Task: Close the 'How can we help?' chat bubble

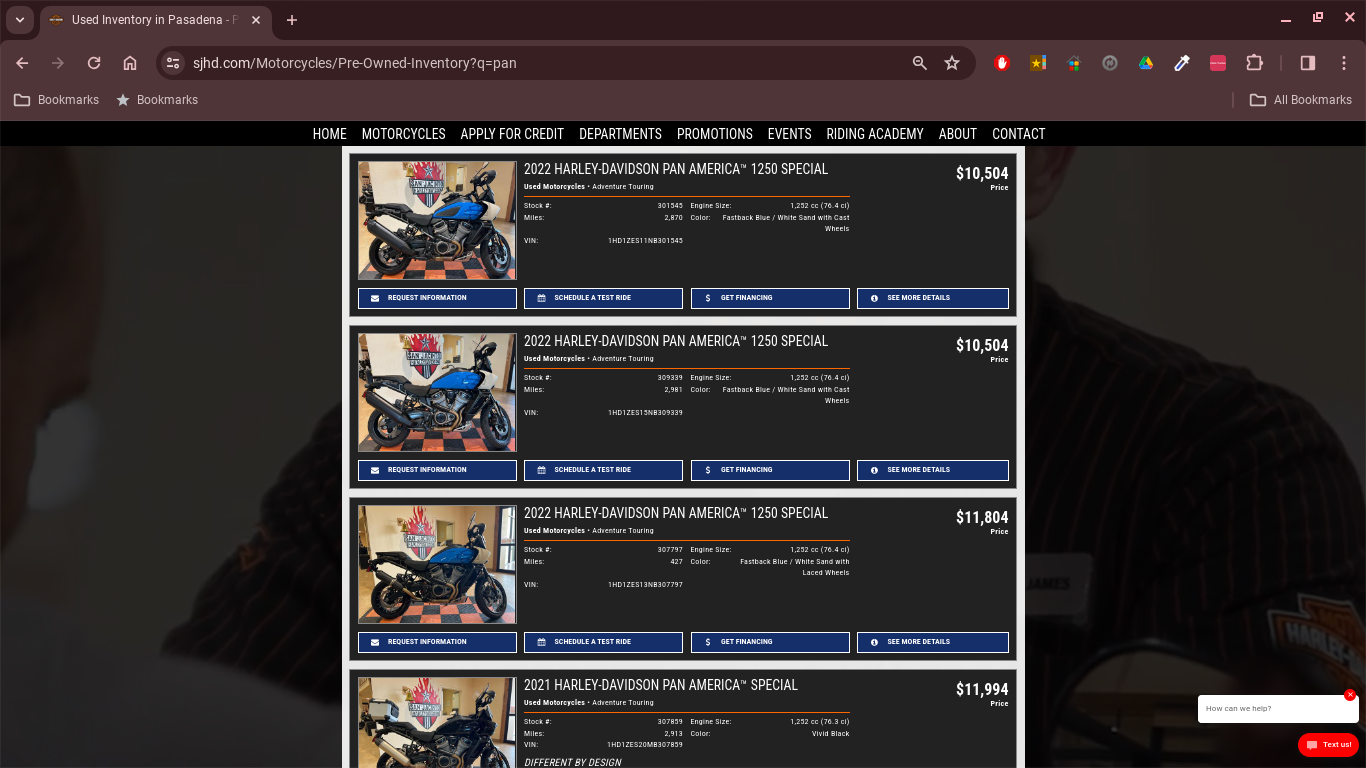Action: point(1349,695)
